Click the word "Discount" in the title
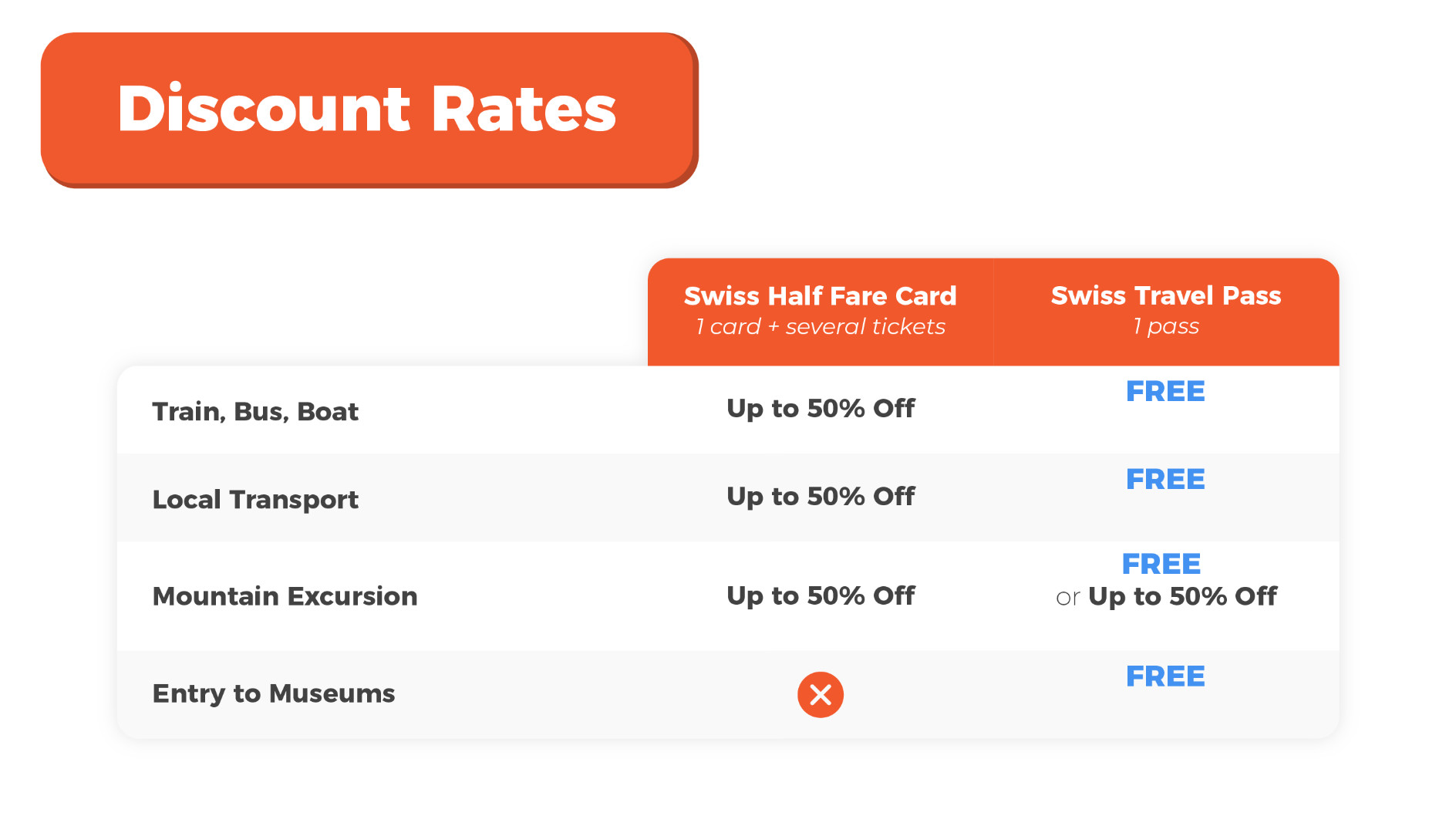This screenshot has width=1456, height=833. (x=264, y=109)
